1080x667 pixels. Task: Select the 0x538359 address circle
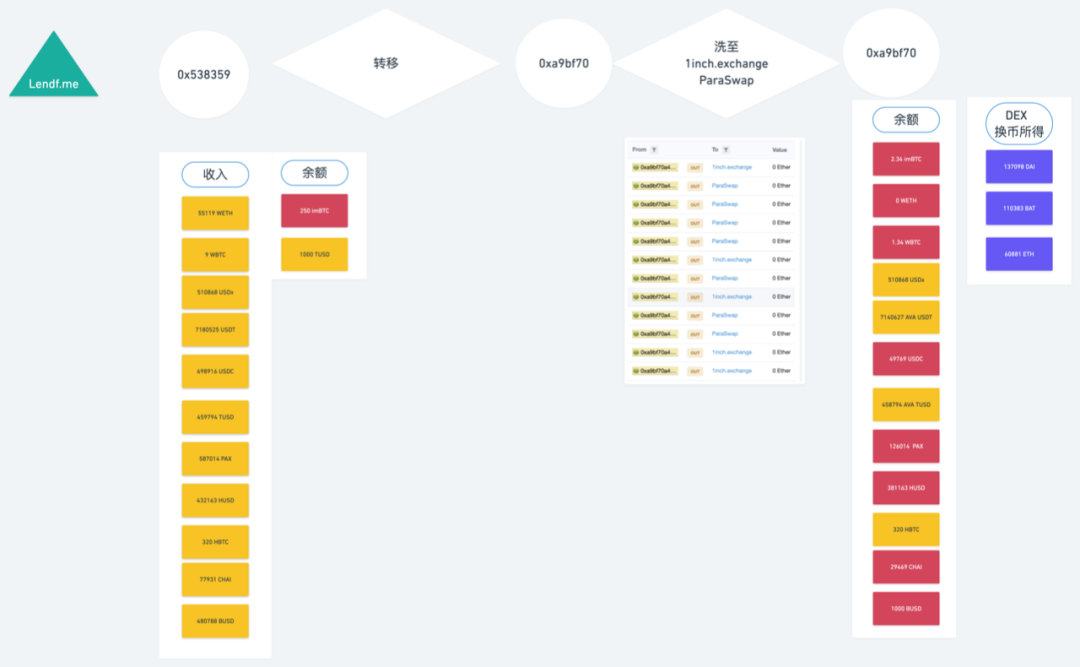(204, 74)
